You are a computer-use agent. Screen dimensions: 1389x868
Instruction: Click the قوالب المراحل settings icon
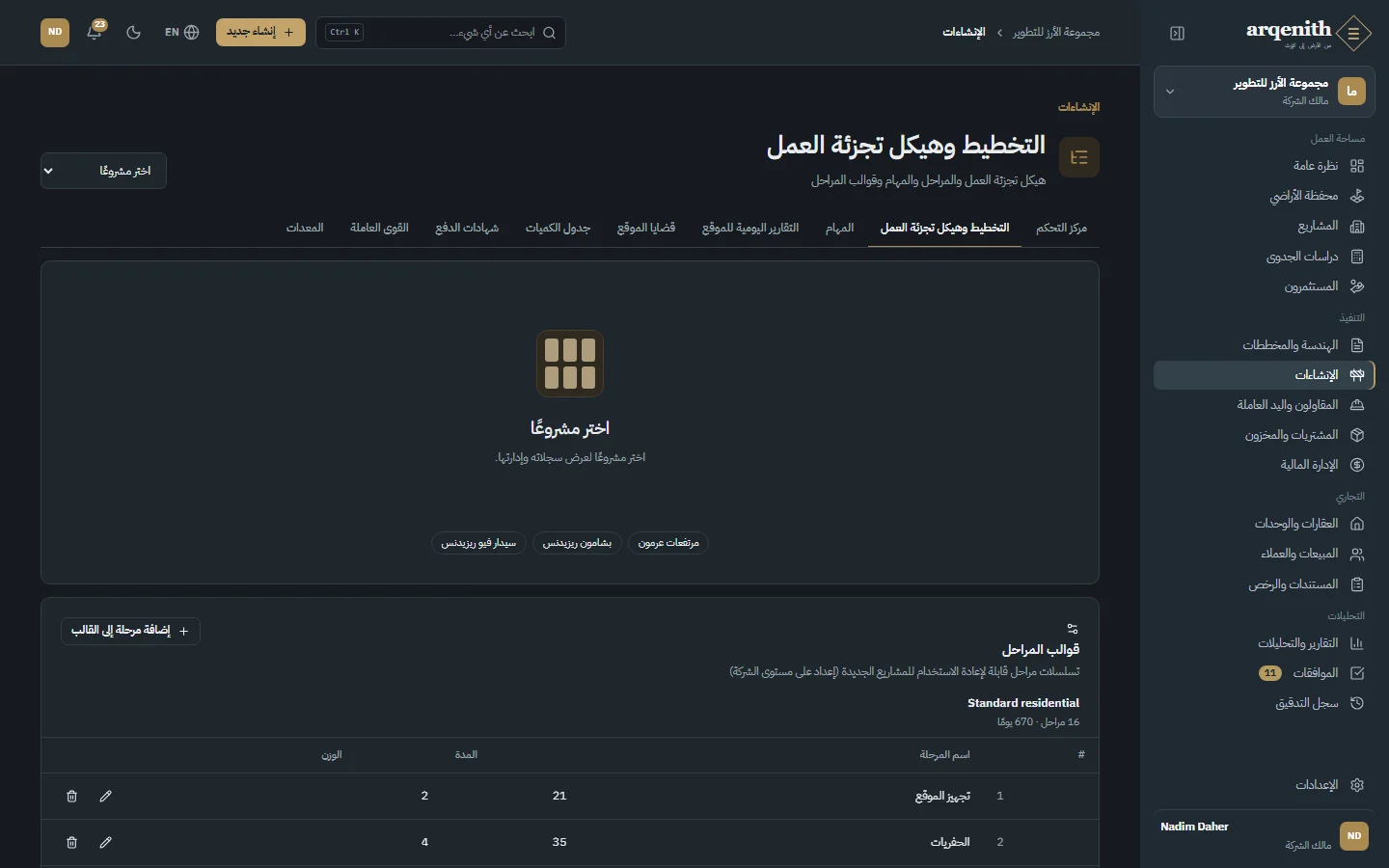pyautogui.click(x=1073, y=629)
